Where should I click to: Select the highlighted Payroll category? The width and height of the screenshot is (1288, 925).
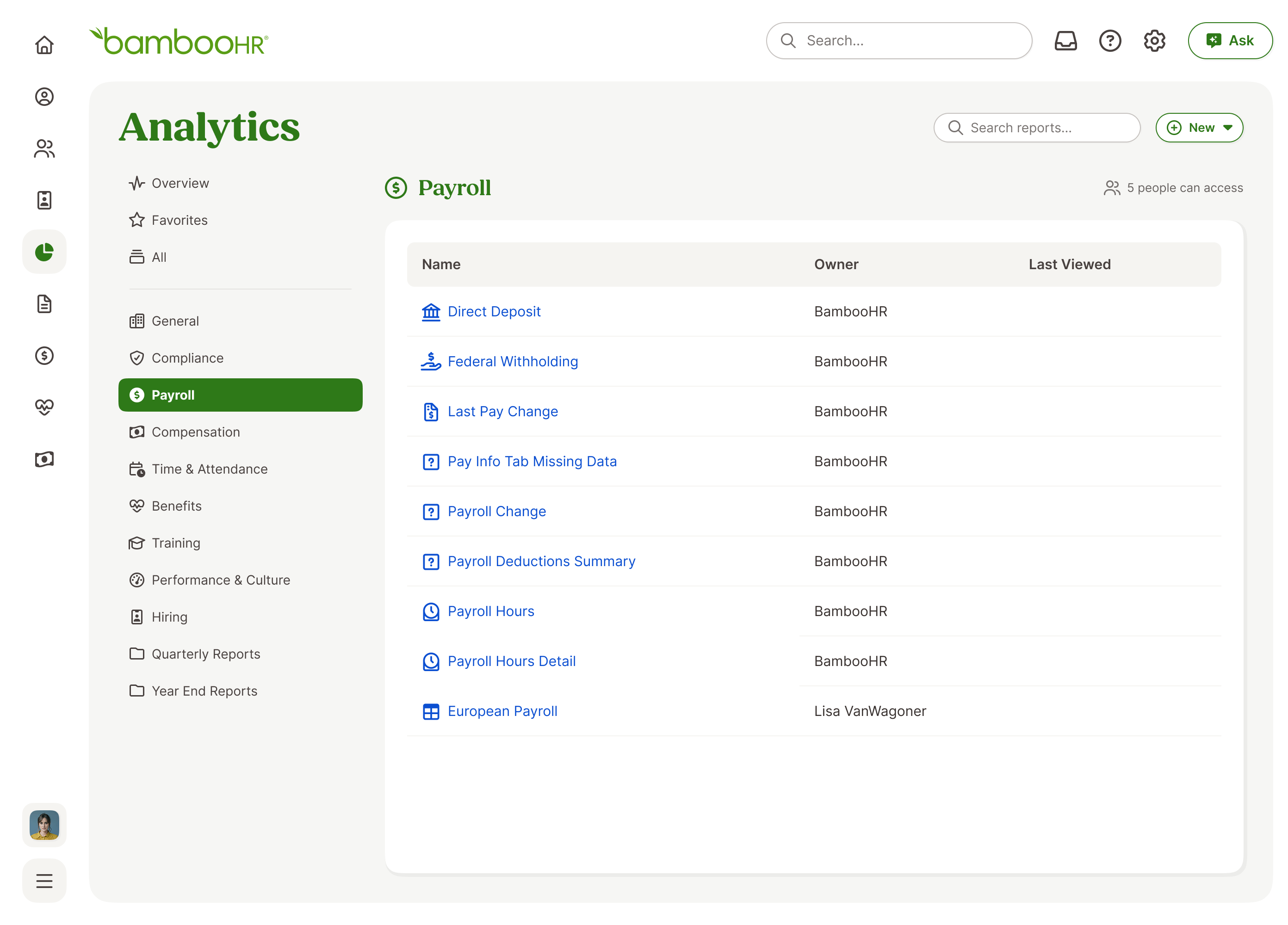[240, 395]
